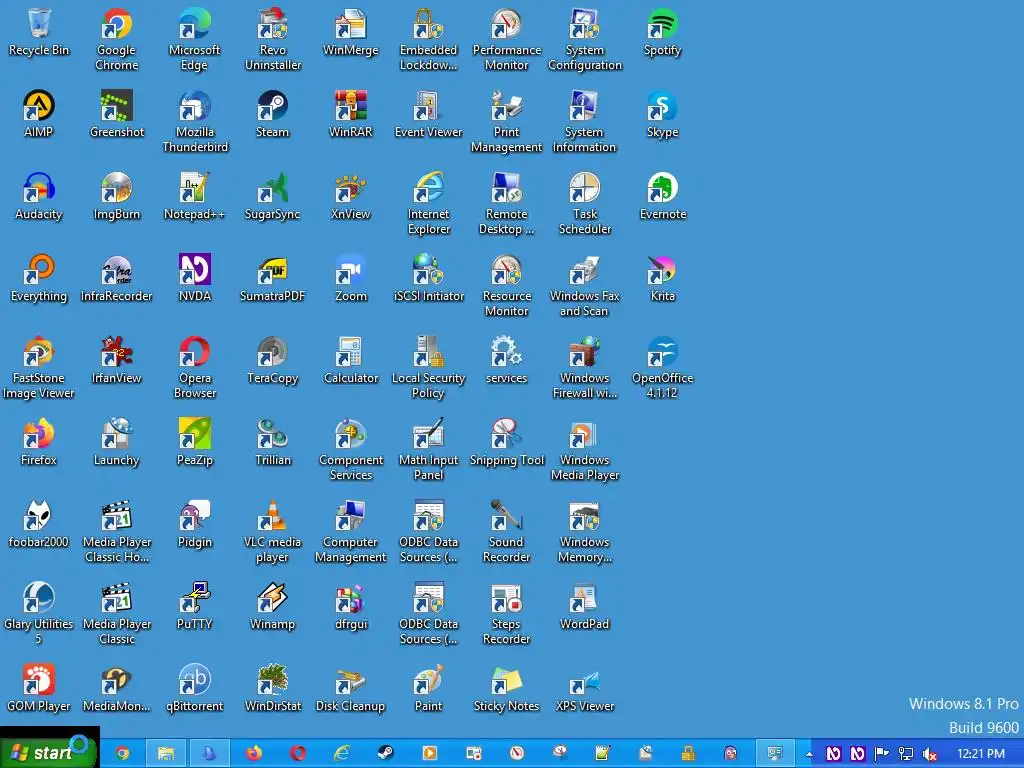Image resolution: width=1024 pixels, height=768 pixels.
Task: Click the Launchy shortcut
Action: coord(116,443)
